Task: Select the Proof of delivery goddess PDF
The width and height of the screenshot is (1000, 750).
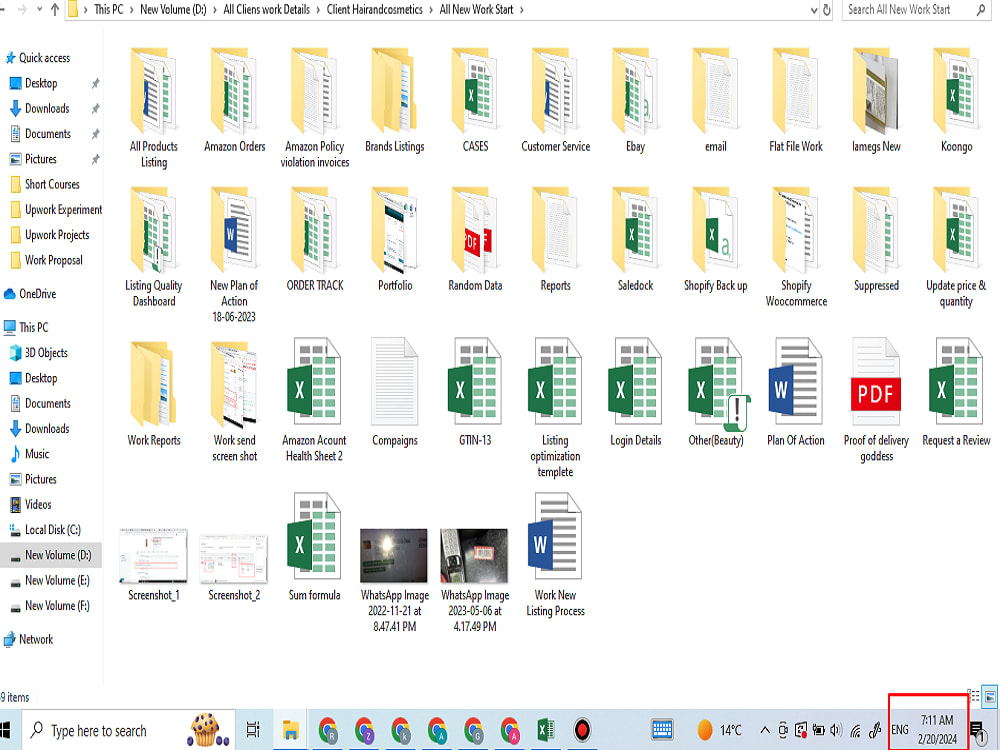Action: pos(876,401)
